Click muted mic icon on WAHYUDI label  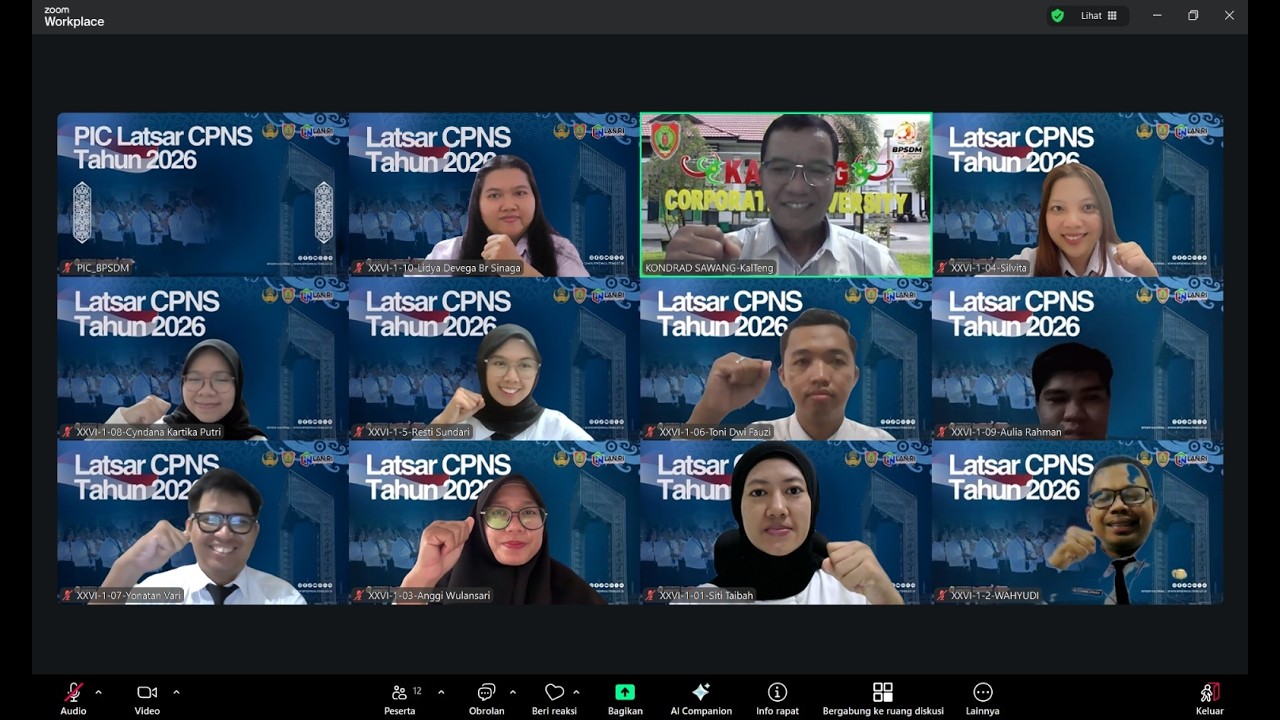tap(942, 595)
